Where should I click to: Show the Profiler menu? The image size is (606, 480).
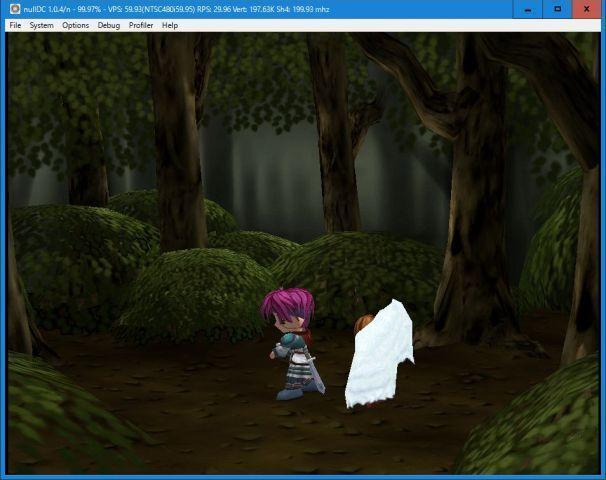point(141,25)
